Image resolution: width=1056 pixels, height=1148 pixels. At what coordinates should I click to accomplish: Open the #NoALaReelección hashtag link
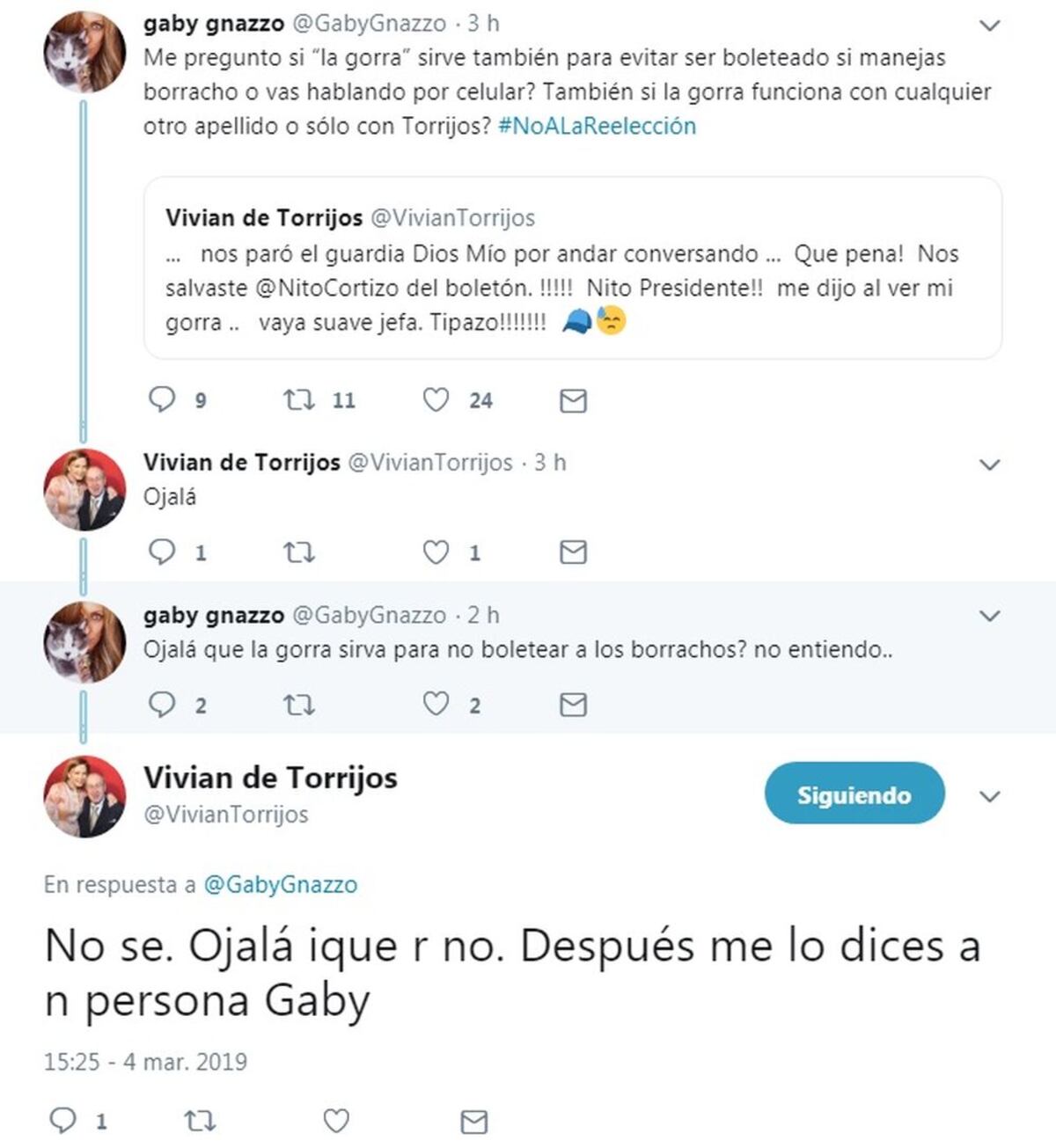pos(597,126)
